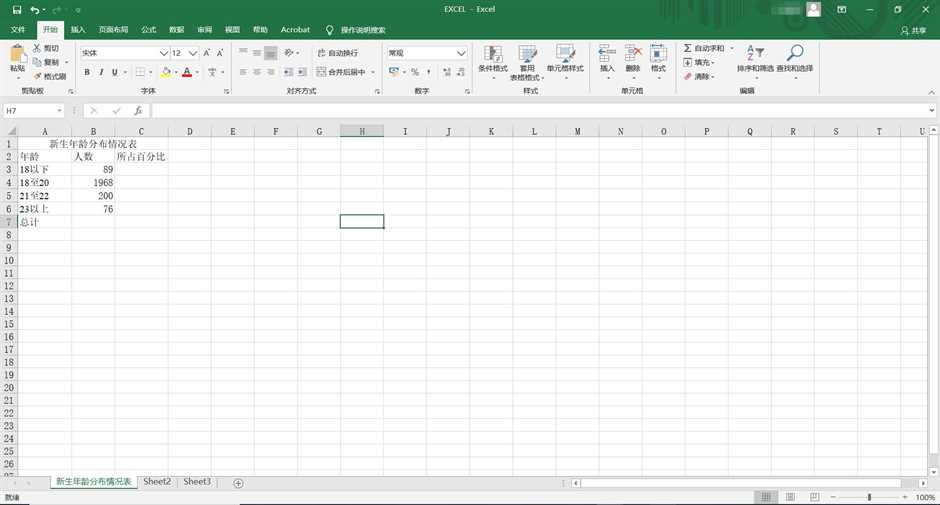The image size is (940, 505).
Task: Click the Save icon in quick access toolbar
Action: tap(15, 9)
